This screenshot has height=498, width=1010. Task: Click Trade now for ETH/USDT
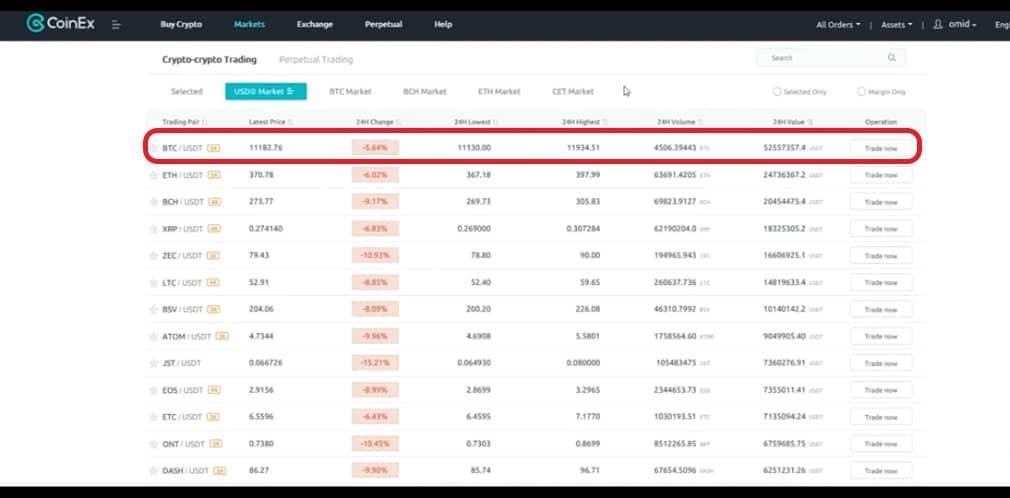tap(881, 175)
